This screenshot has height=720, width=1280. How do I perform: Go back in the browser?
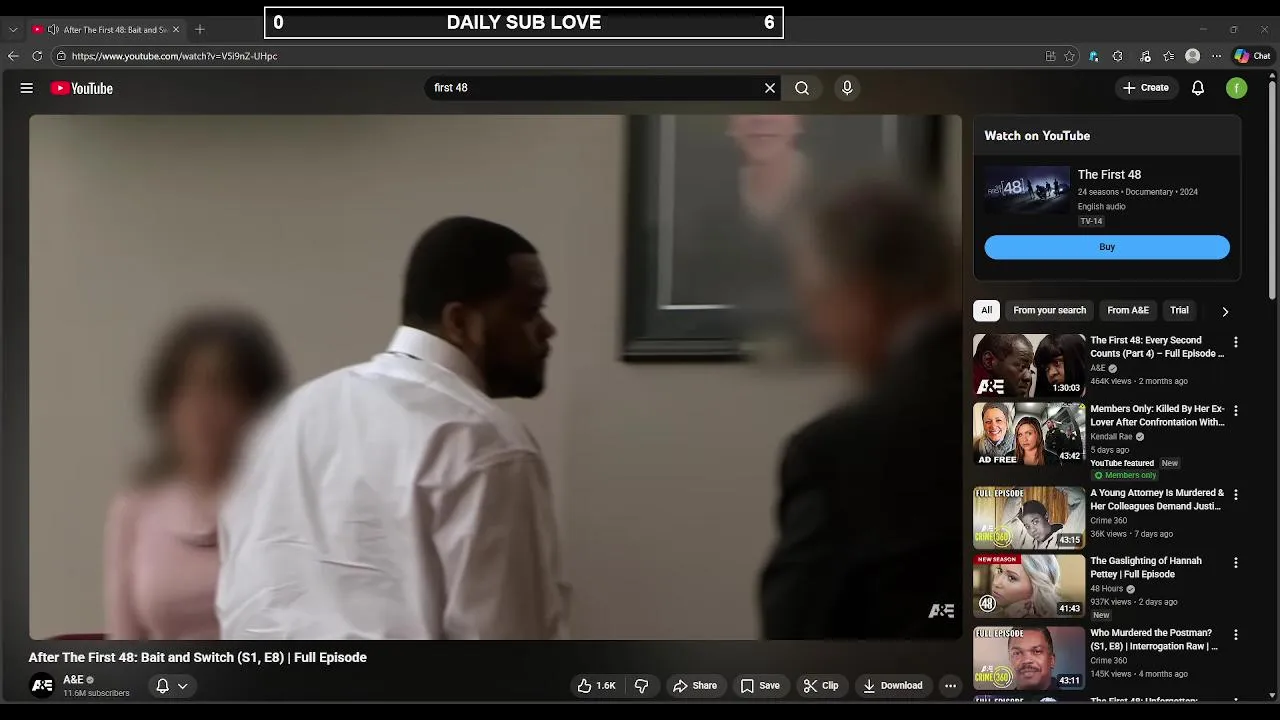click(13, 56)
